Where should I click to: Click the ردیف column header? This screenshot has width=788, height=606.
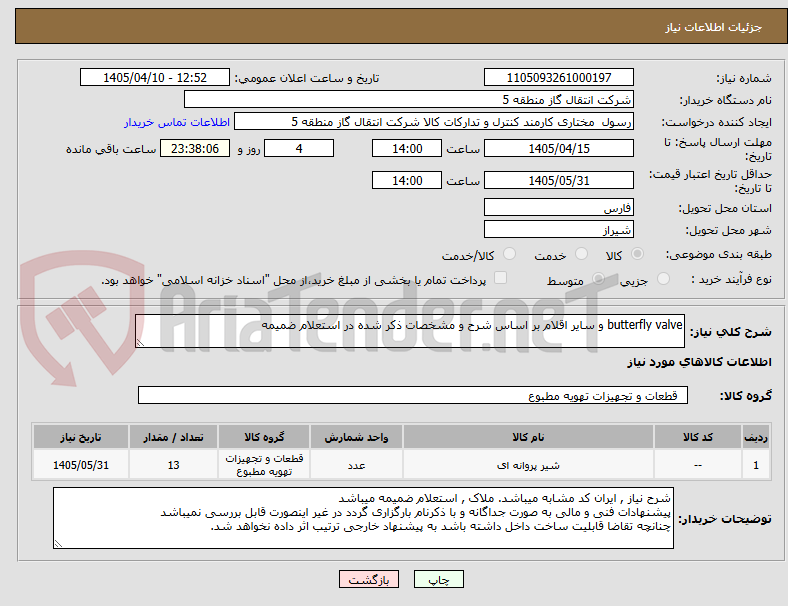(756, 437)
